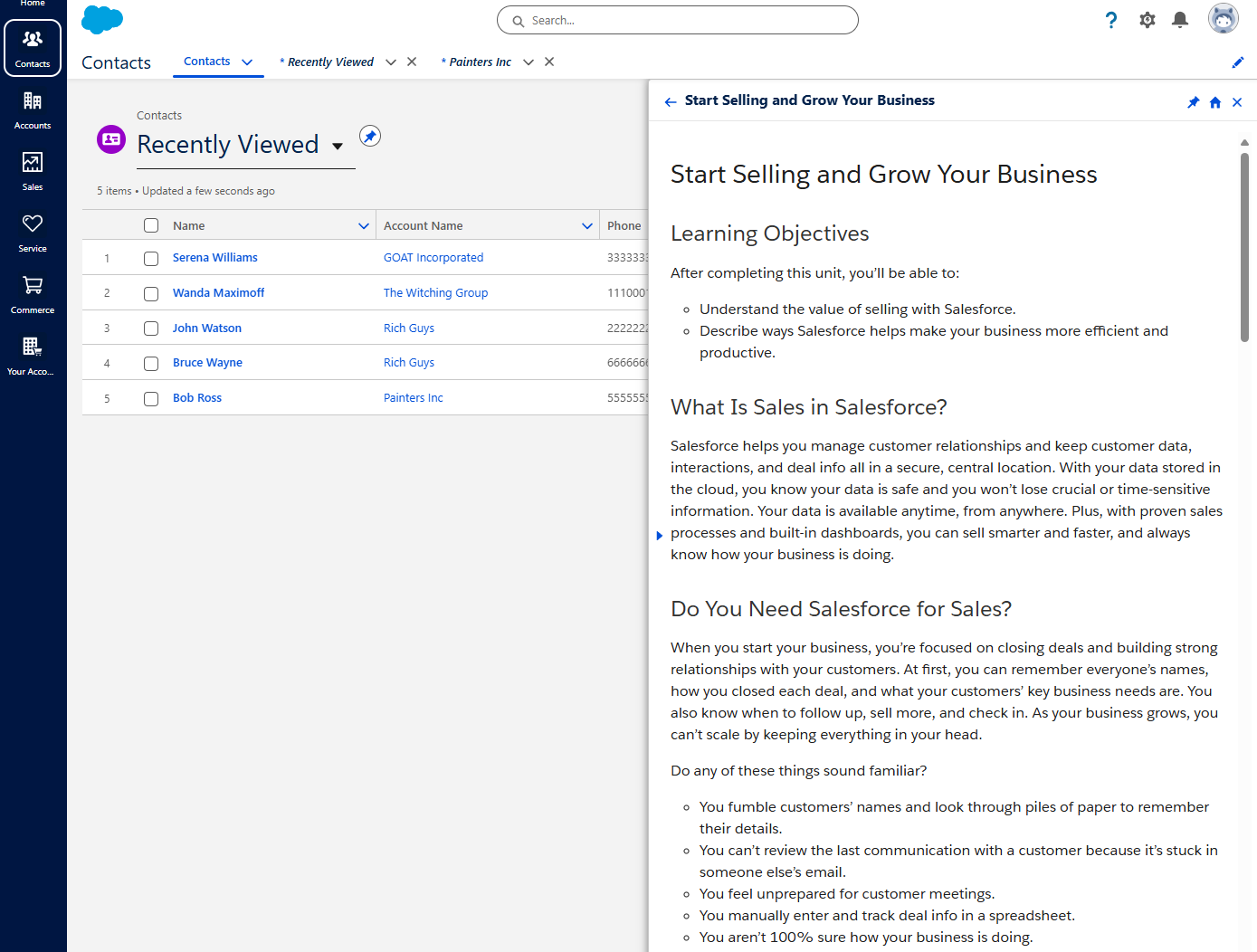This screenshot has width=1257, height=952.
Task: Click inside the Search field
Action: pos(677,19)
